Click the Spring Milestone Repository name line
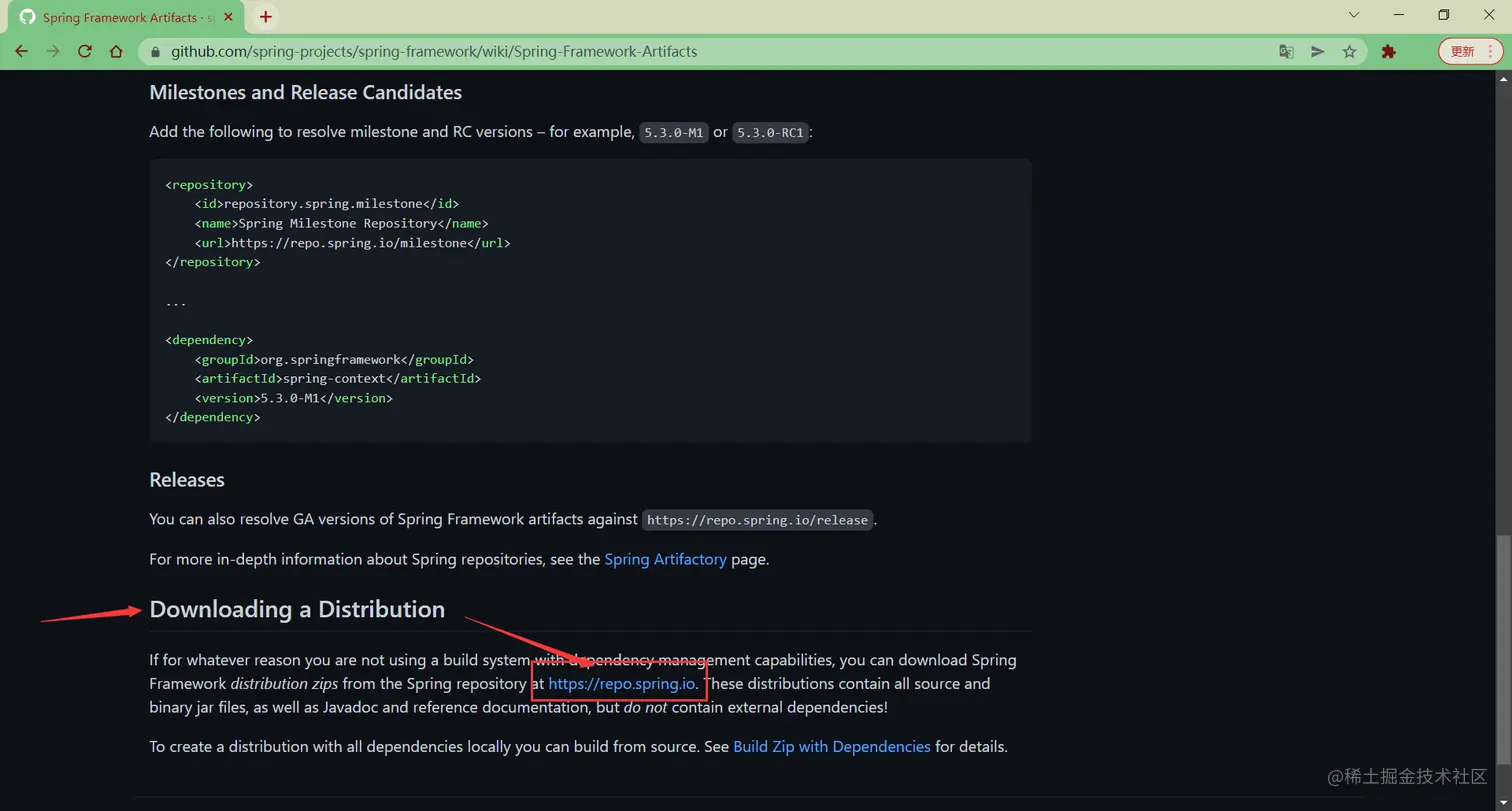The width and height of the screenshot is (1512, 811). coord(342,223)
